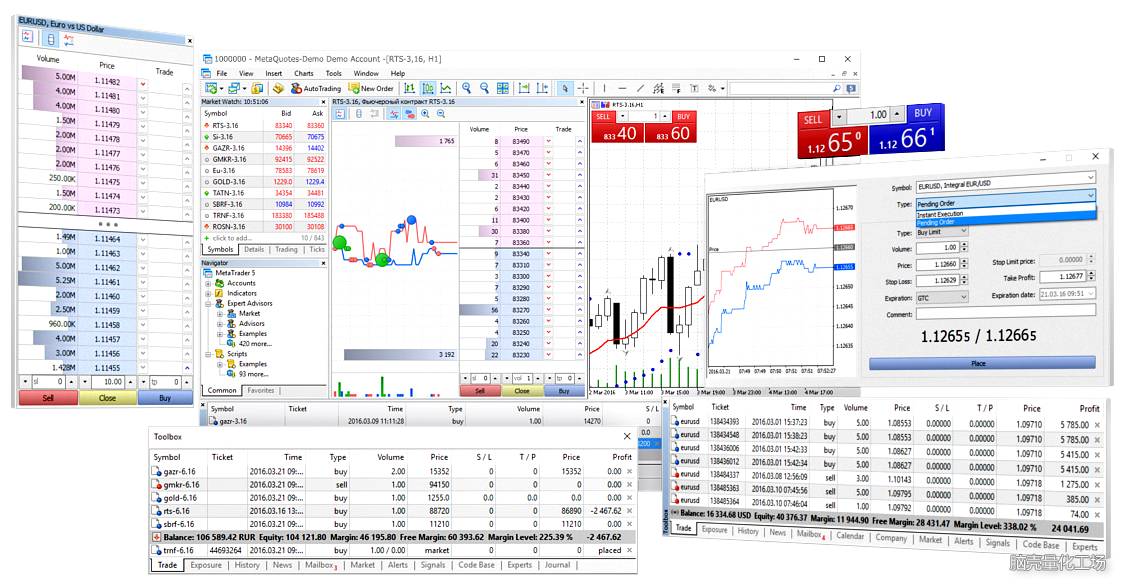Click the red Sell button in EURUSD depth window
Screen dimensions: 1123x586
pos(48,398)
